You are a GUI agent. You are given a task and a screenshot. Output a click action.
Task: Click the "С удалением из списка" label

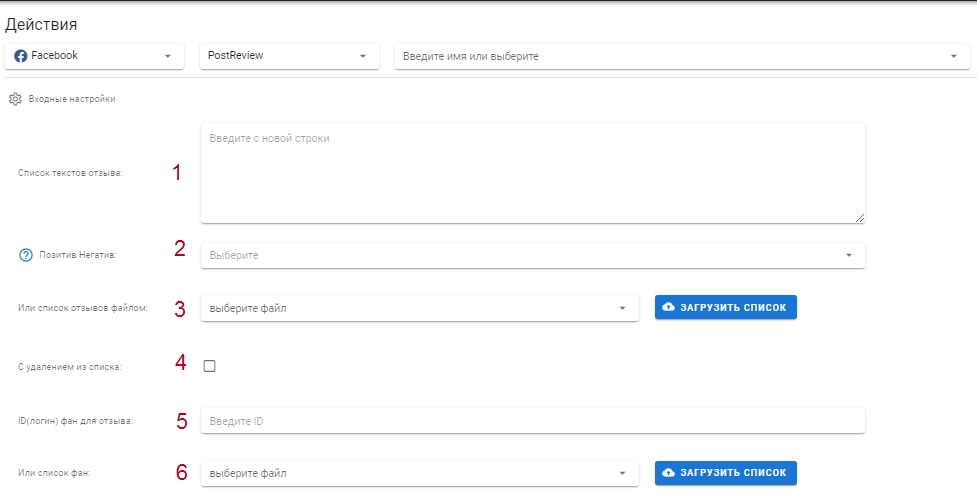coord(70,367)
